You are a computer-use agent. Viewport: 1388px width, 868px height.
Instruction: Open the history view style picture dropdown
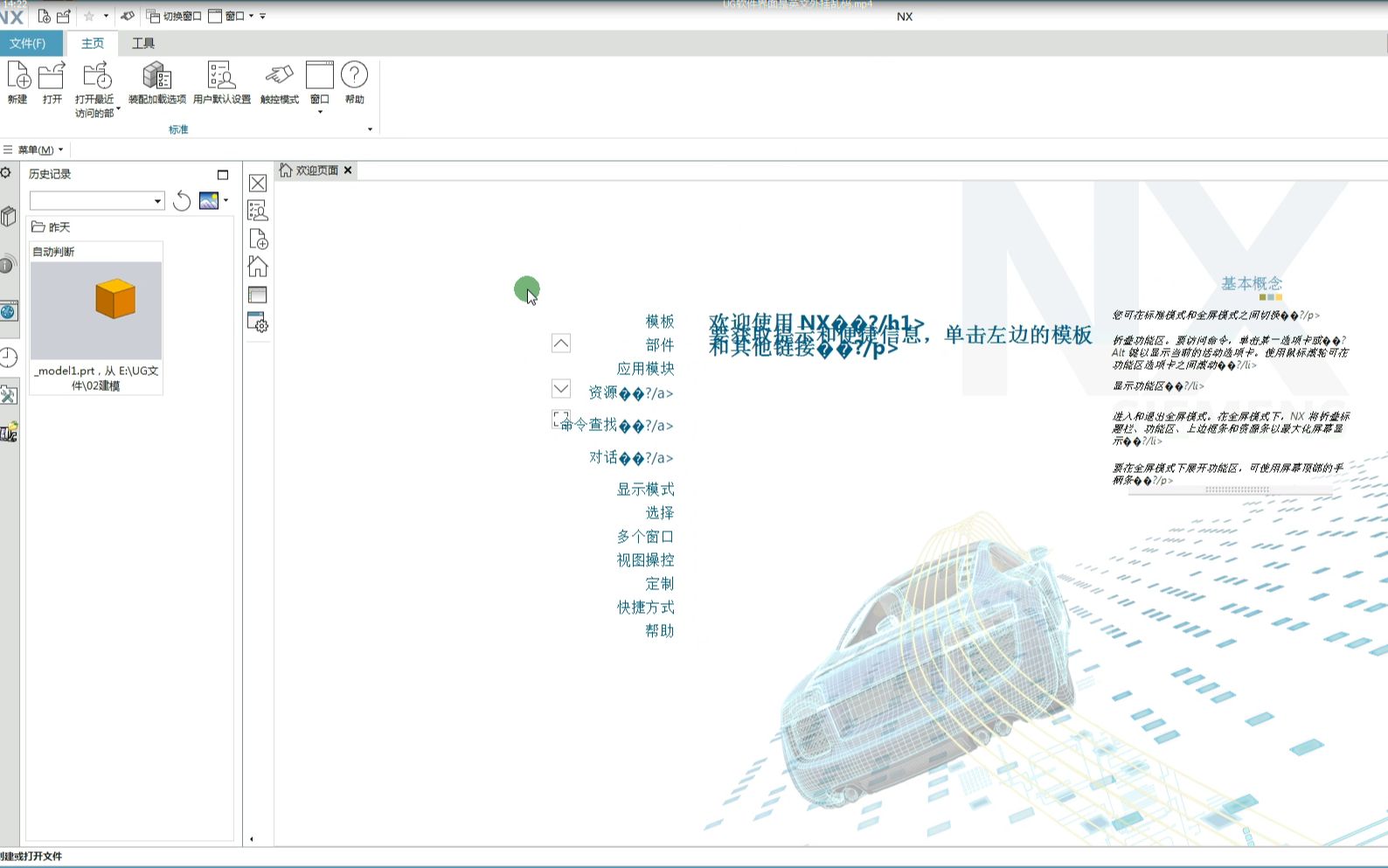213,200
